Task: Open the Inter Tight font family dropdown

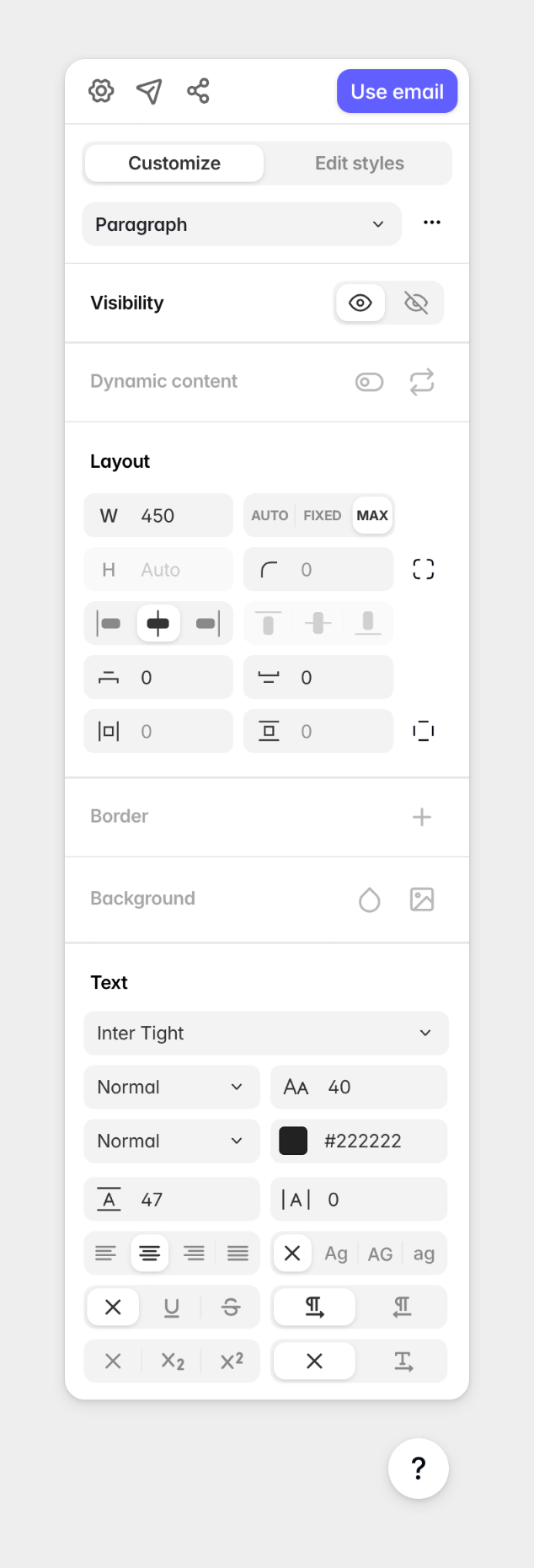Action: tap(266, 1033)
